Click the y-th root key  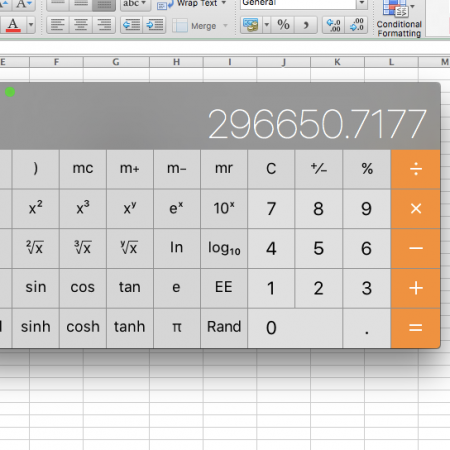coord(130,248)
